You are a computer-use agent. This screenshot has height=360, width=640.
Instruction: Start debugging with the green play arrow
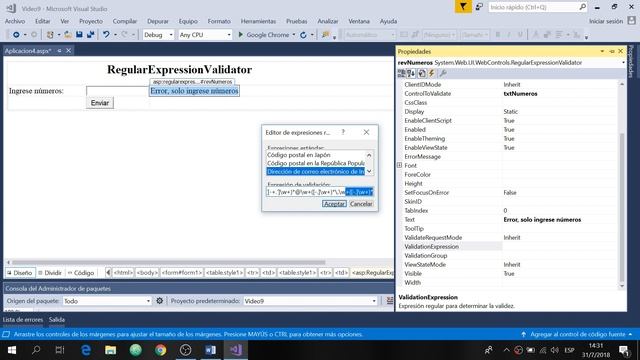240,35
